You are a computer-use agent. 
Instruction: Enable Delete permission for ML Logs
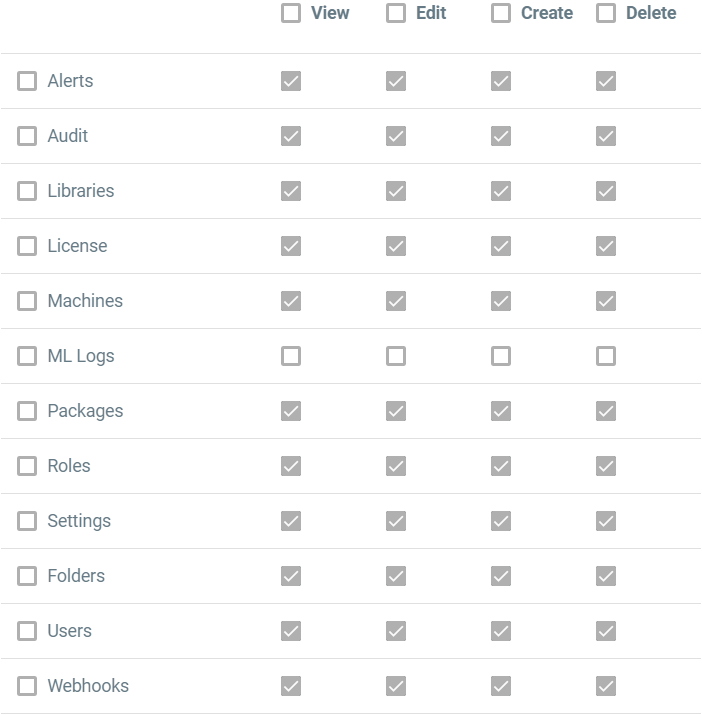[x=606, y=356]
